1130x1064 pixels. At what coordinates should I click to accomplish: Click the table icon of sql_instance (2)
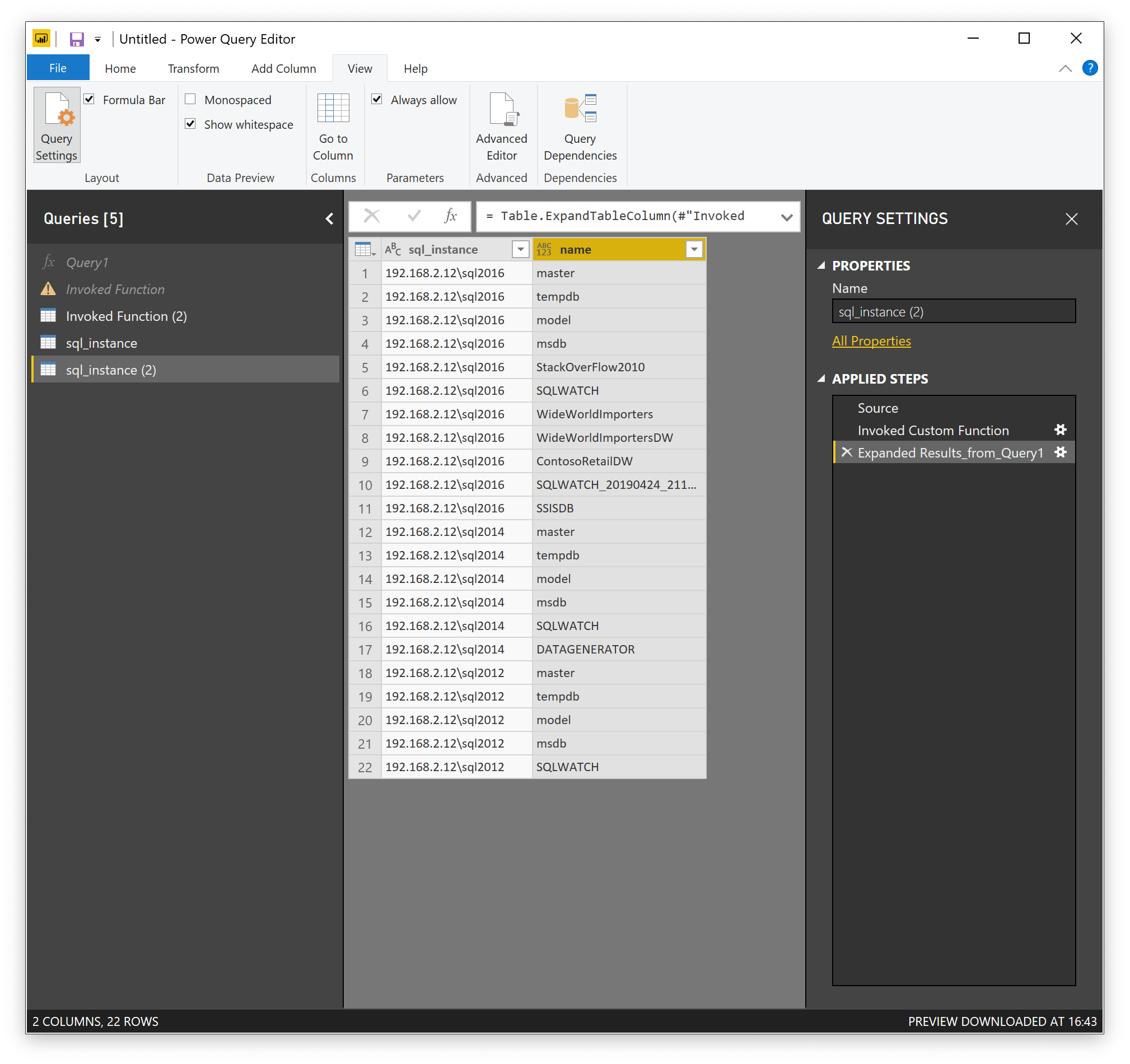48,370
